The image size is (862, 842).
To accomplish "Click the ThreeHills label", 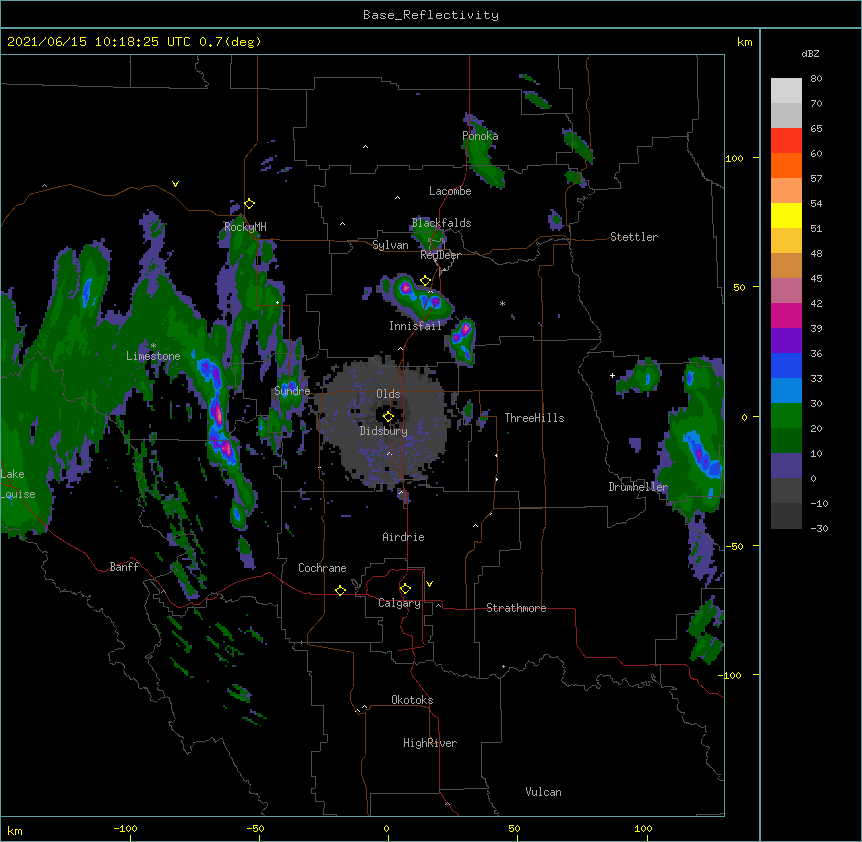I will (x=534, y=418).
